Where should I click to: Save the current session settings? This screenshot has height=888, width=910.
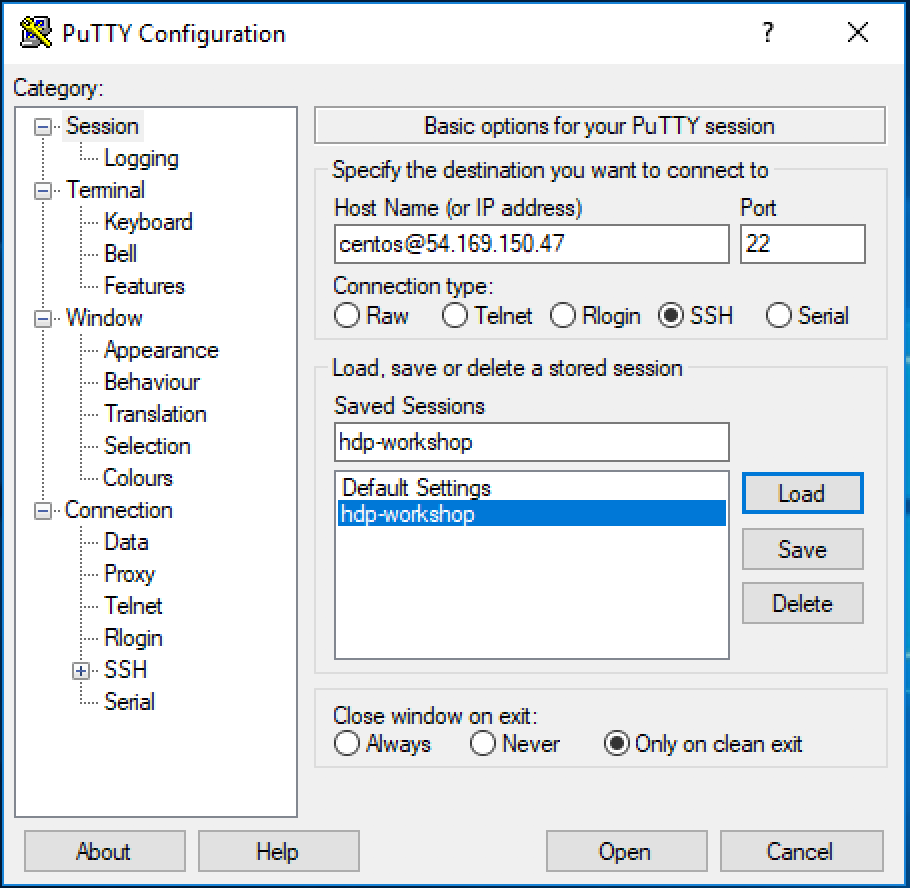[x=802, y=549]
